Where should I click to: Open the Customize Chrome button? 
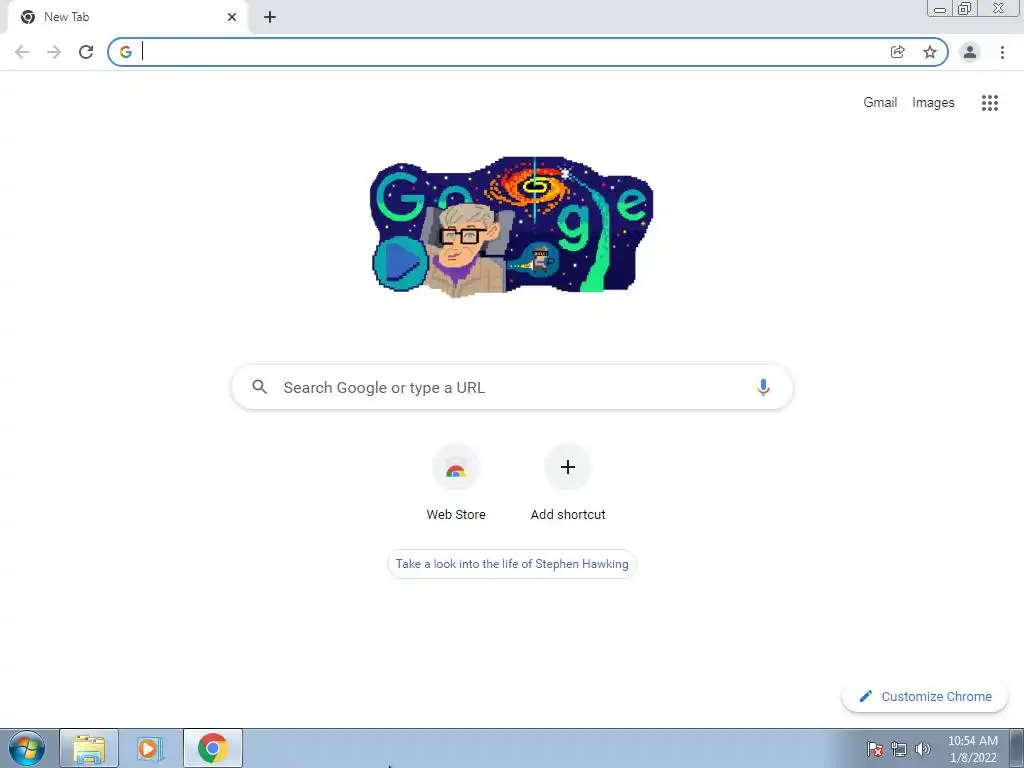click(925, 696)
